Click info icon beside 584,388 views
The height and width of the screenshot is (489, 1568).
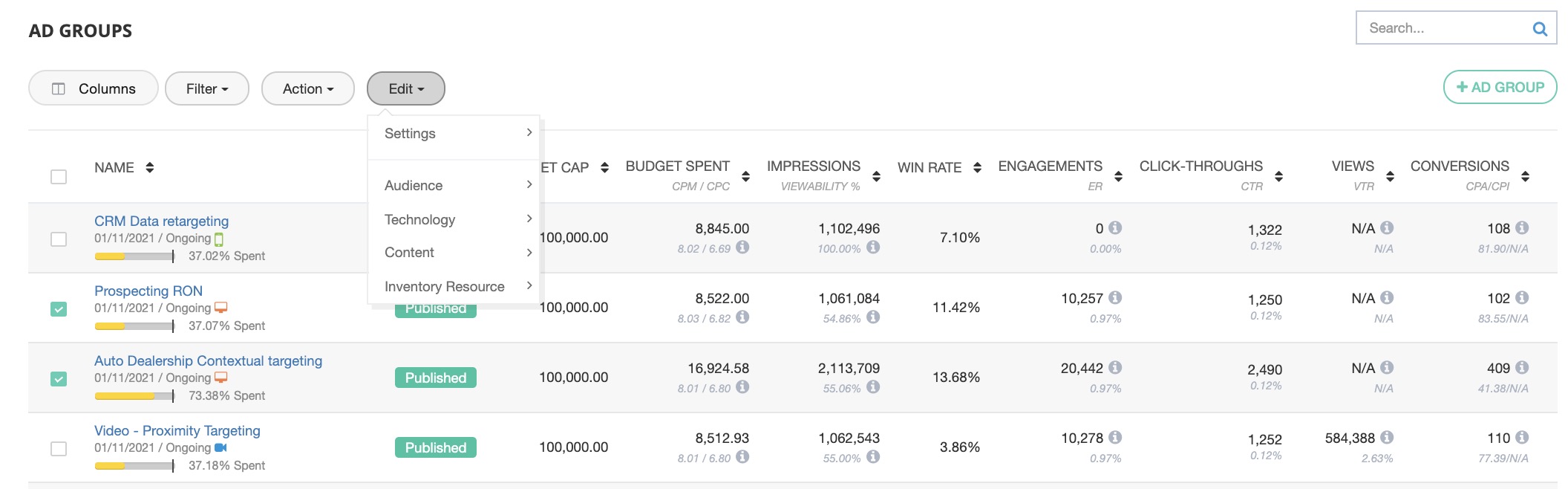pos(1387,438)
